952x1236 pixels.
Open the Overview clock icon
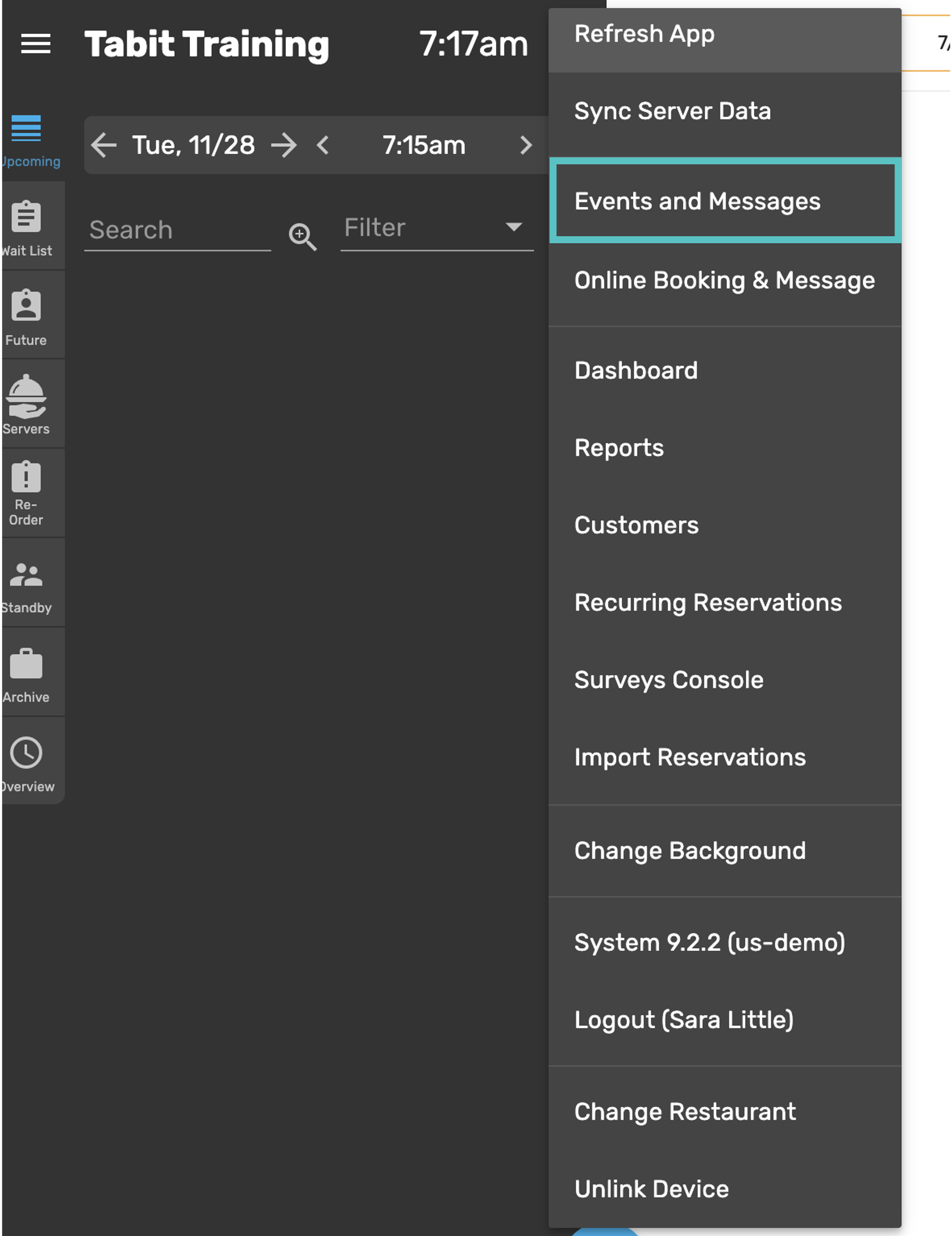26,753
